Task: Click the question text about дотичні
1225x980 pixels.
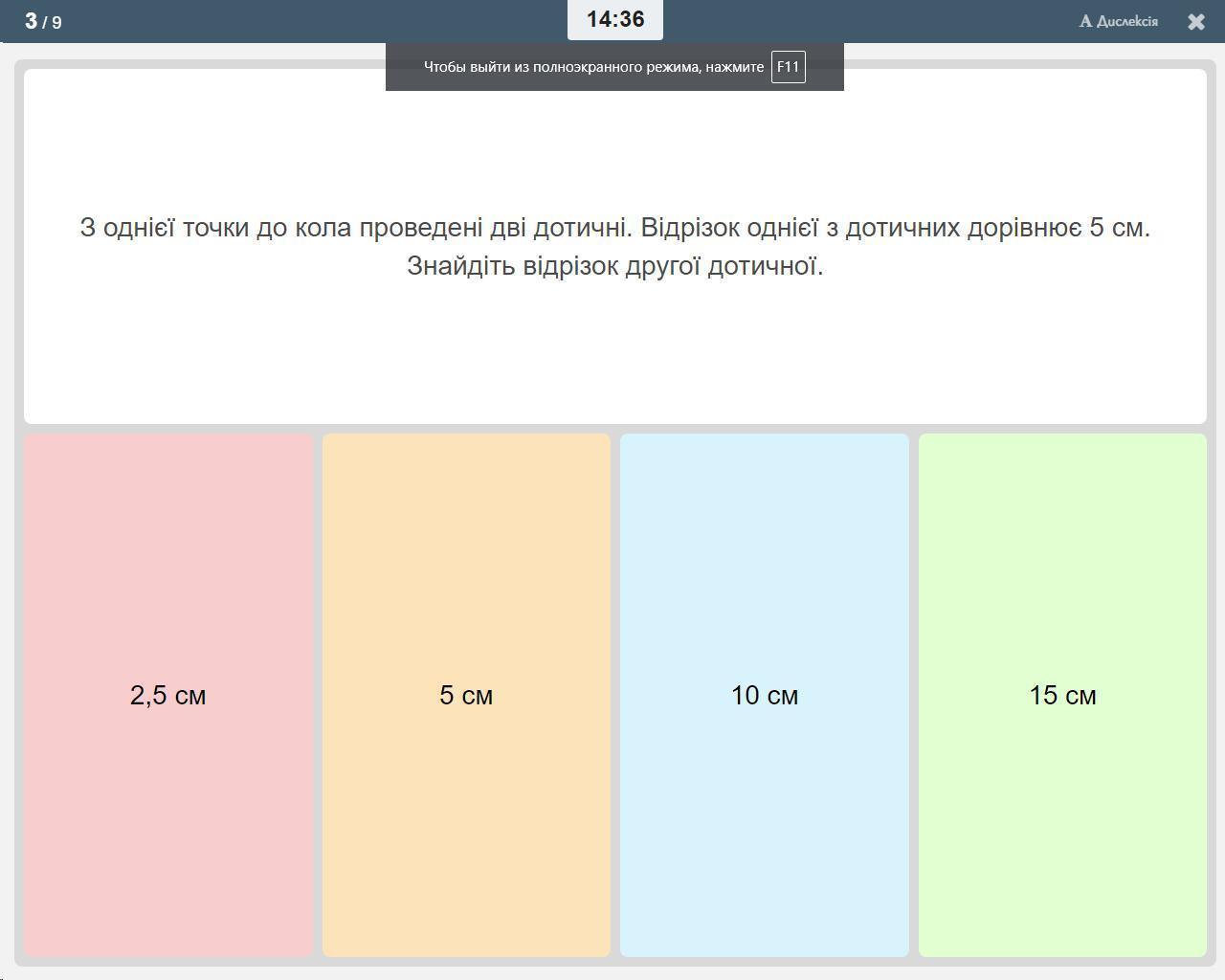Action: click(615, 246)
